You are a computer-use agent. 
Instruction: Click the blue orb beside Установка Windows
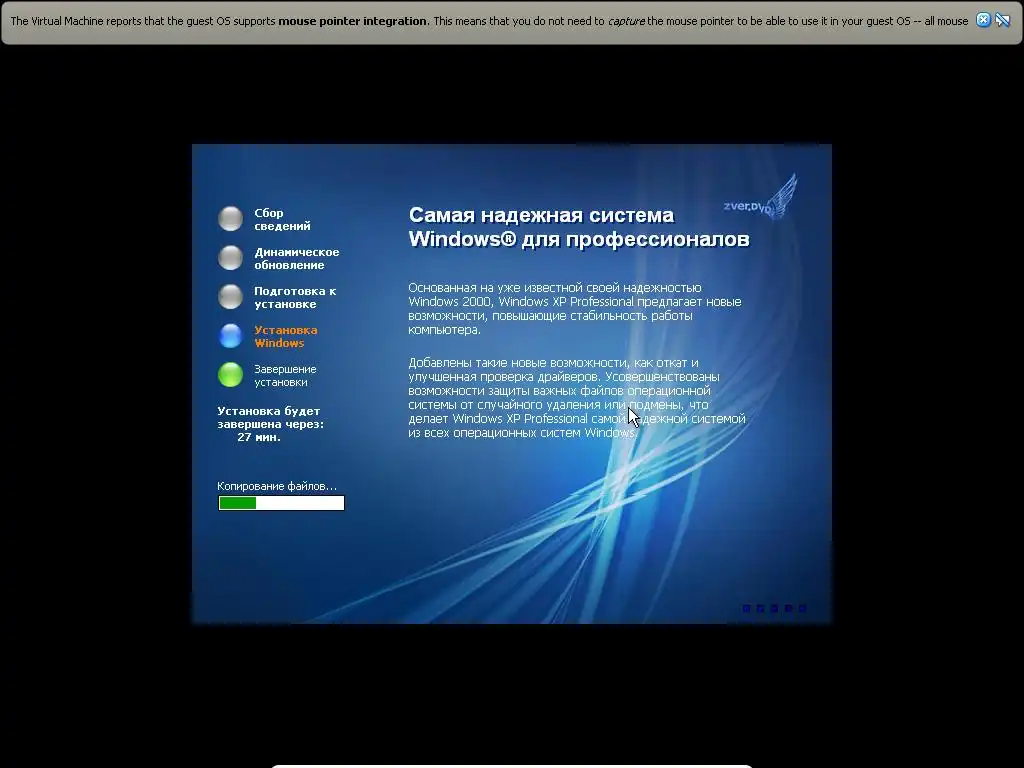[x=230, y=336]
